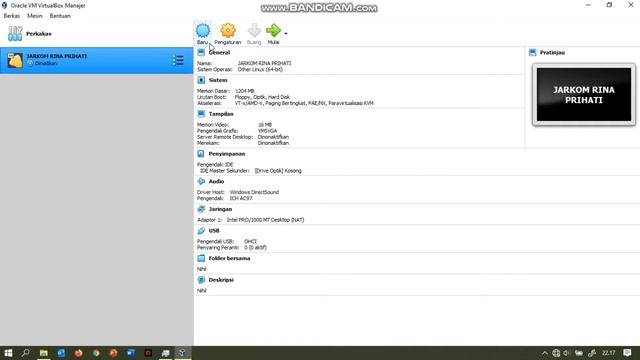
Task: Click Windows DirectSound host driver value
Action: tap(254, 192)
